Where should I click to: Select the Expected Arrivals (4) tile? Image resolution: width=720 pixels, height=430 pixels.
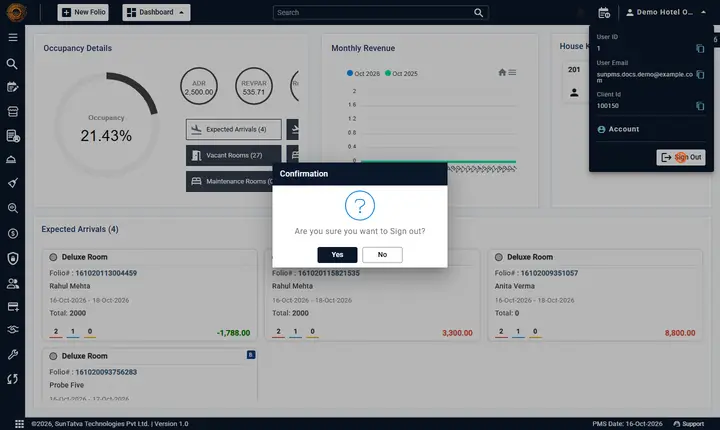click(x=234, y=130)
